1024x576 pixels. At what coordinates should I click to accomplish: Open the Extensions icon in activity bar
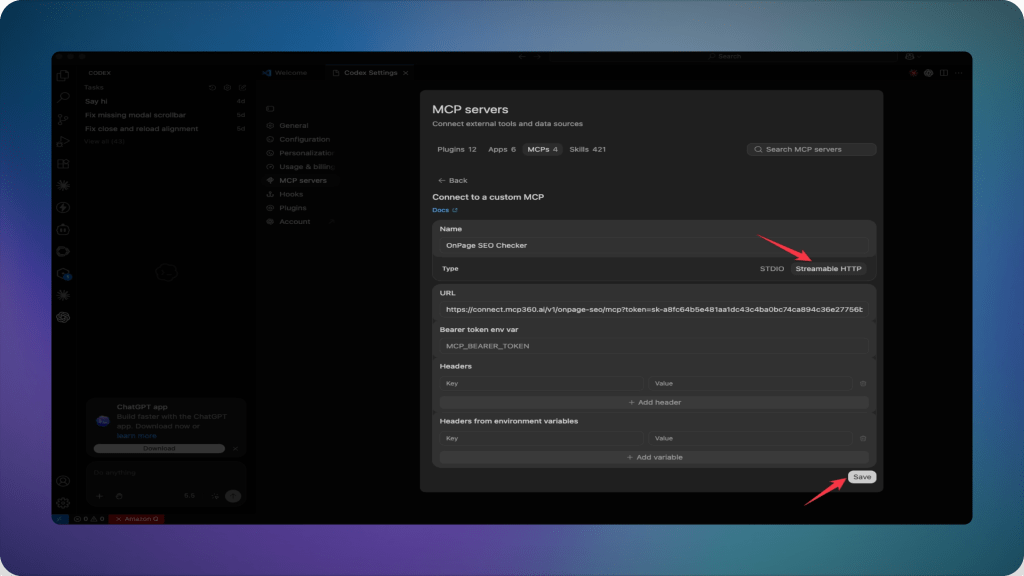click(x=63, y=164)
